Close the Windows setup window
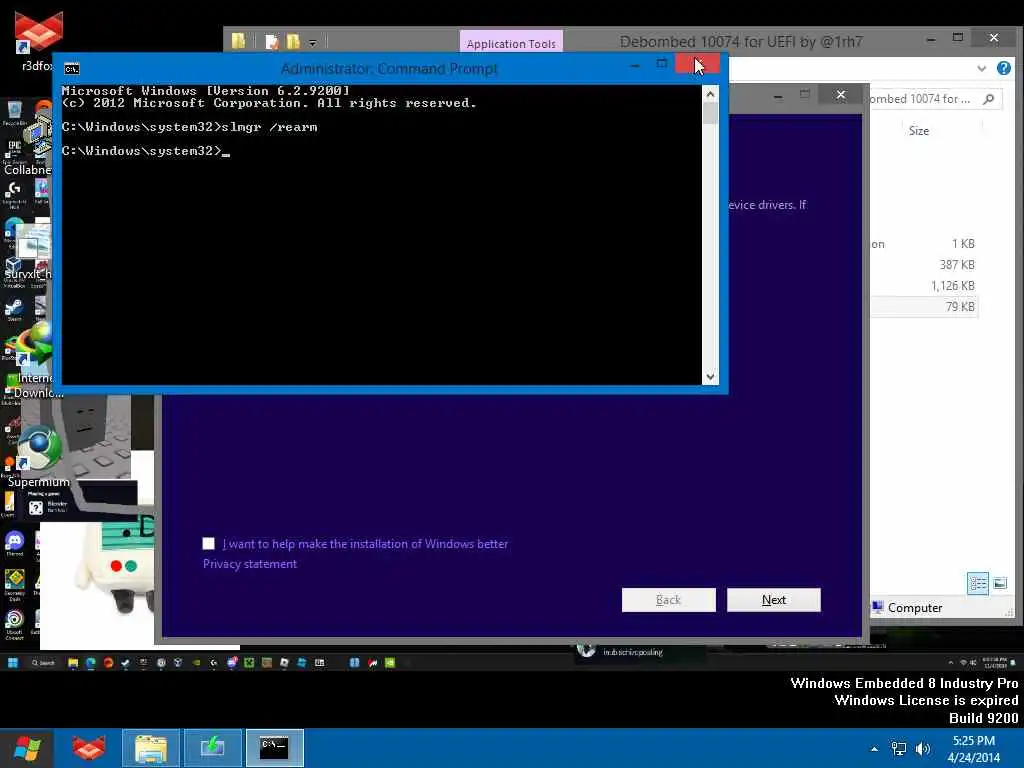 pyautogui.click(x=841, y=95)
